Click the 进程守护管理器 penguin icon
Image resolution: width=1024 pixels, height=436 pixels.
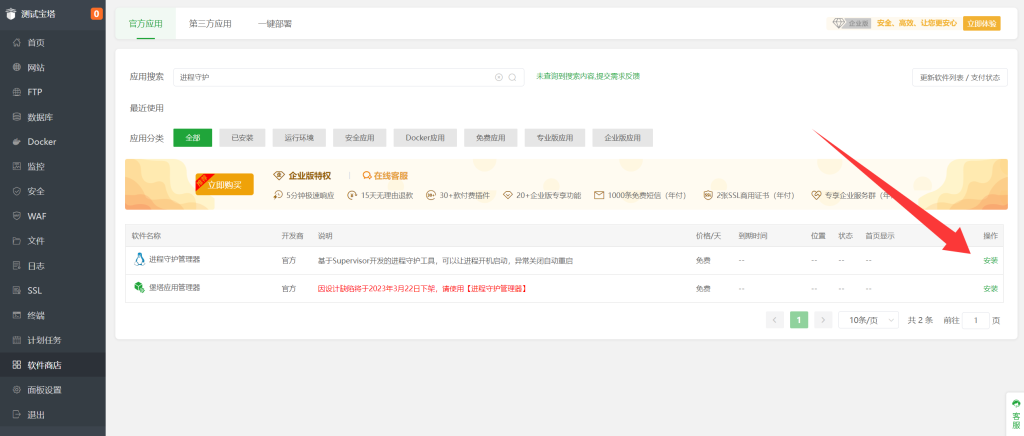point(139,259)
